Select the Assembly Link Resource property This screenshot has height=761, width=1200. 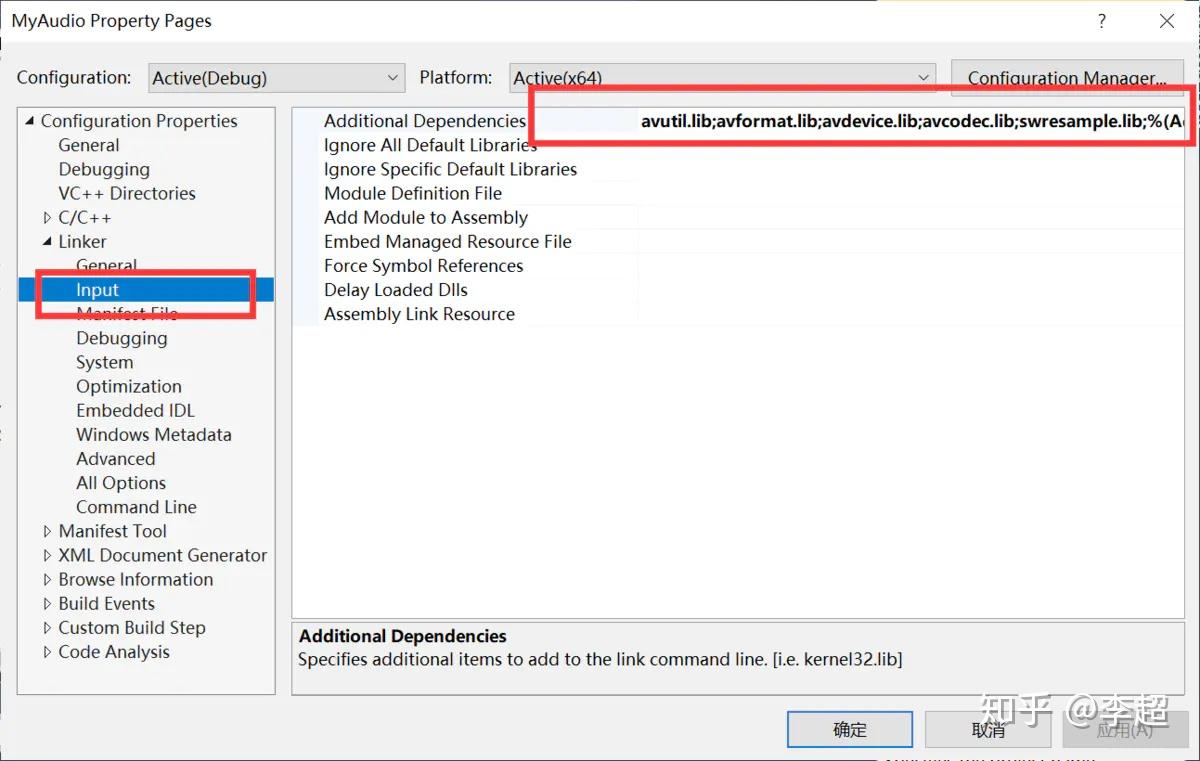click(x=420, y=314)
